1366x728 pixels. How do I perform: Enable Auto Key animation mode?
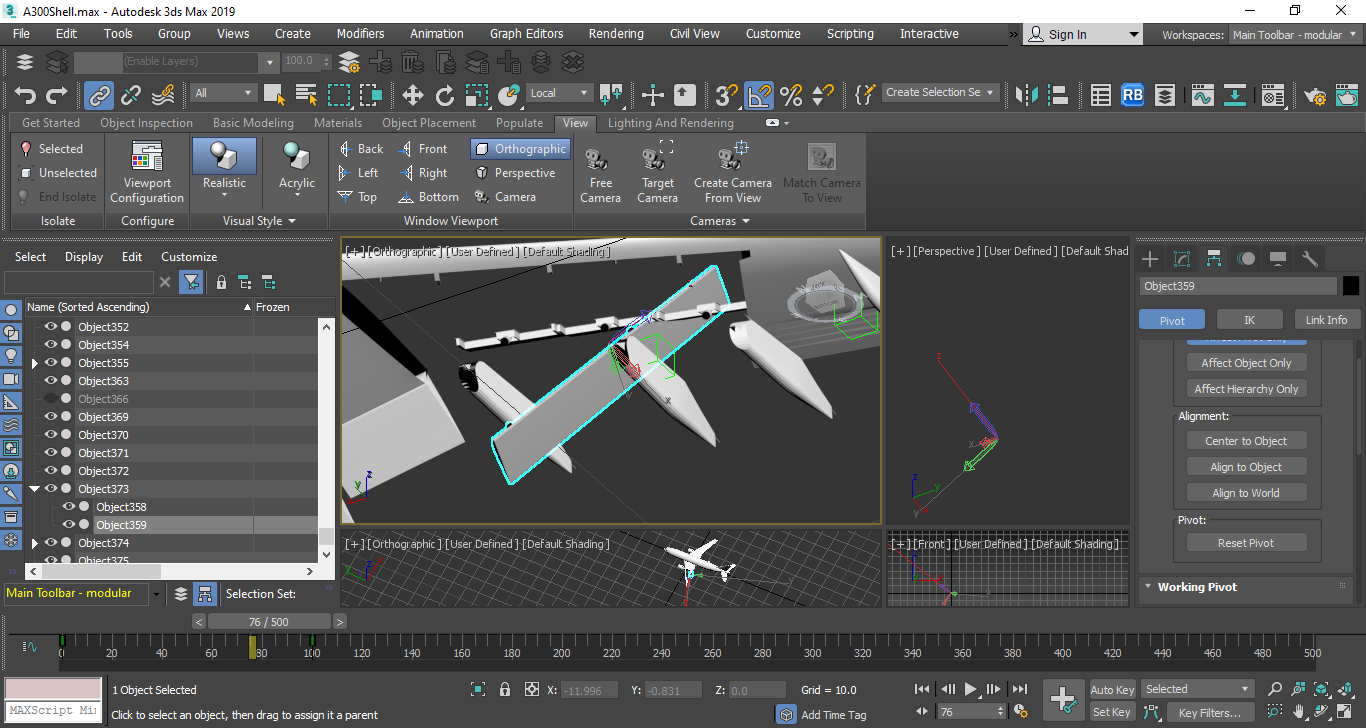(1112, 689)
